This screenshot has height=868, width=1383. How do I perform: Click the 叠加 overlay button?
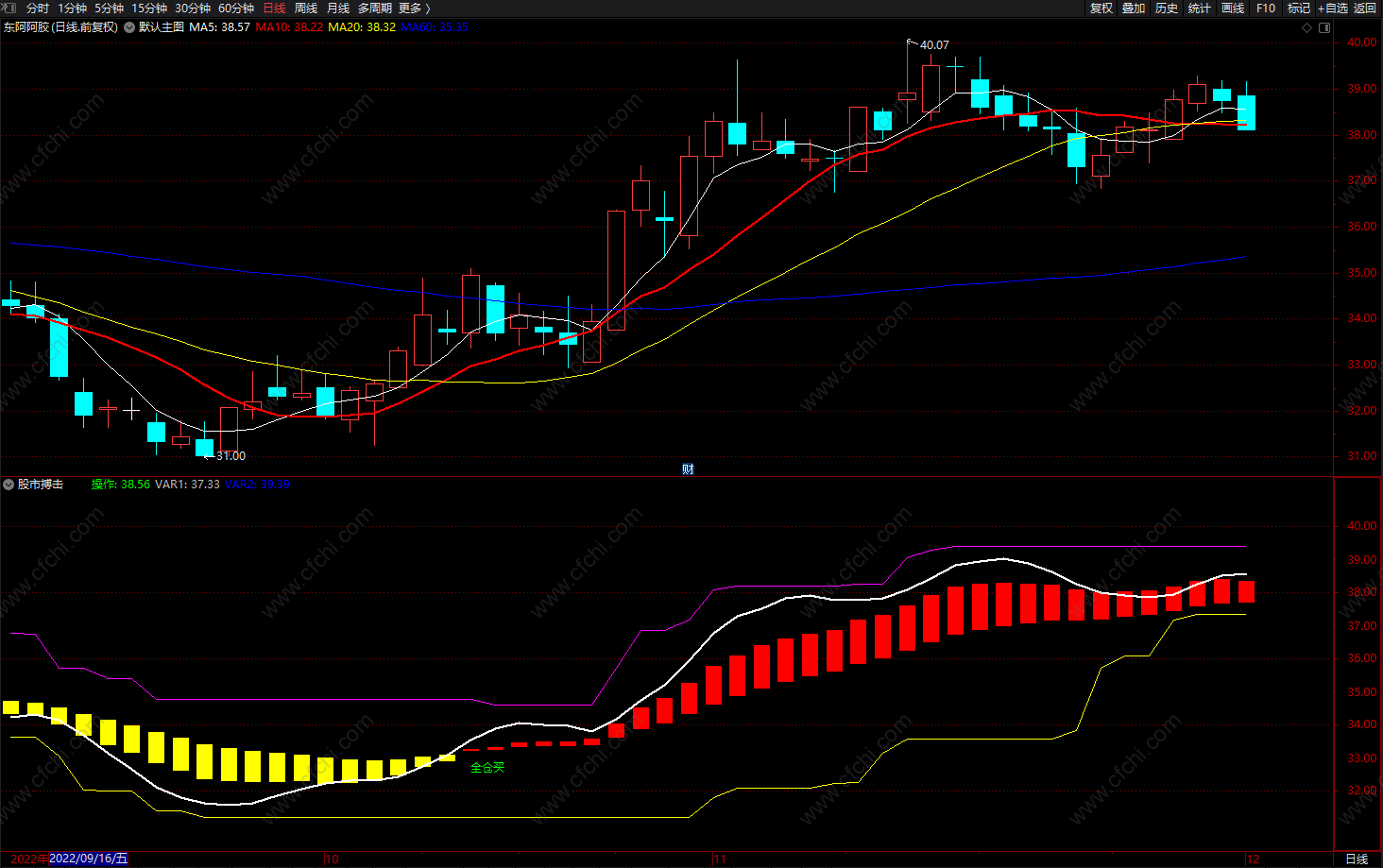(x=1134, y=8)
